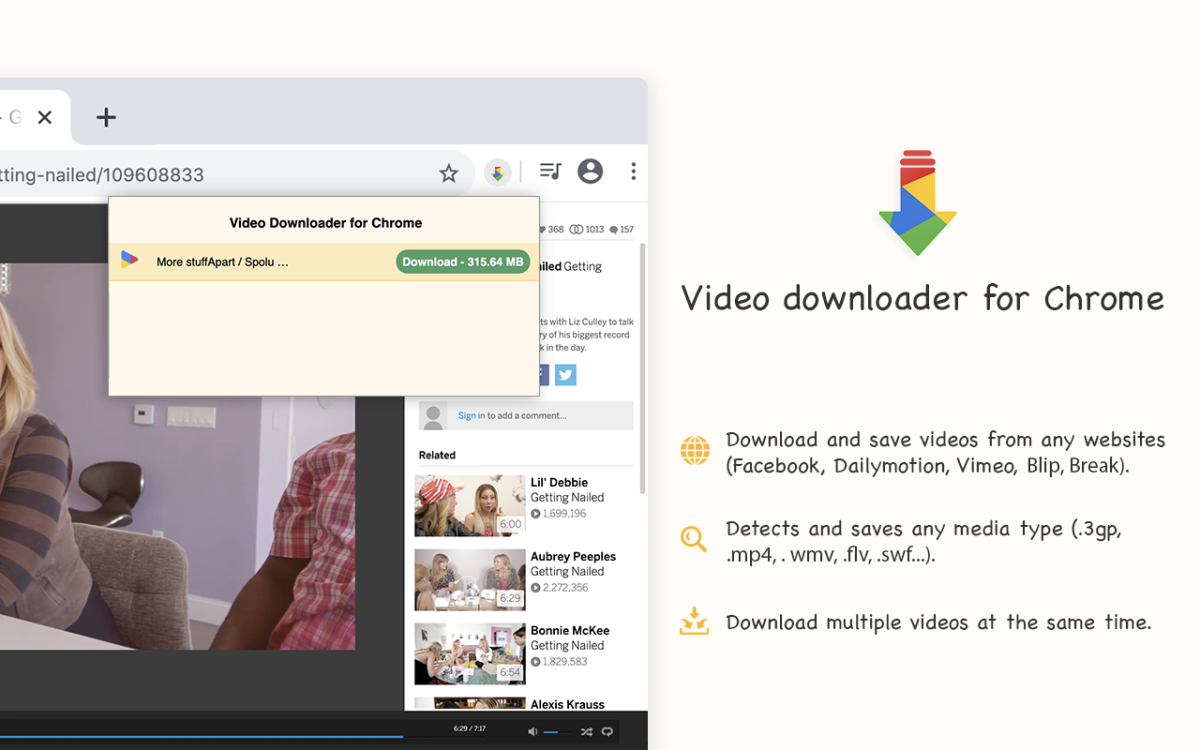Screen dimensions: 1200x750
Task: Click the volume speaker icon
Action: tap(532, 732)
